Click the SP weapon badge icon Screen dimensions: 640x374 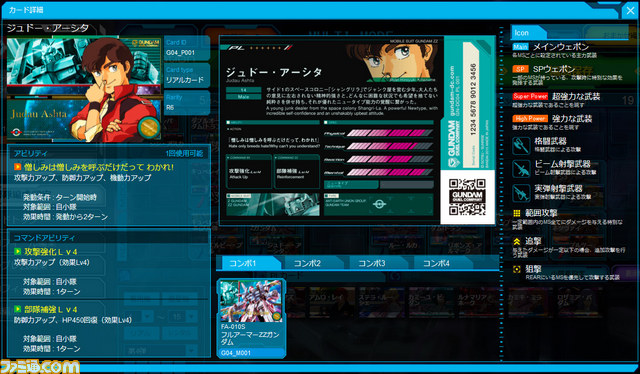coord(520,69)
